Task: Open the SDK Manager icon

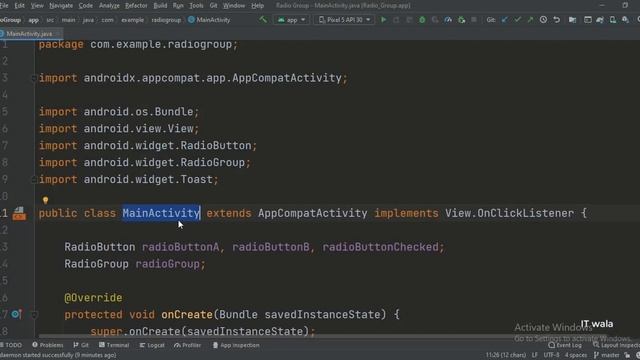Action: coord(625,20)
